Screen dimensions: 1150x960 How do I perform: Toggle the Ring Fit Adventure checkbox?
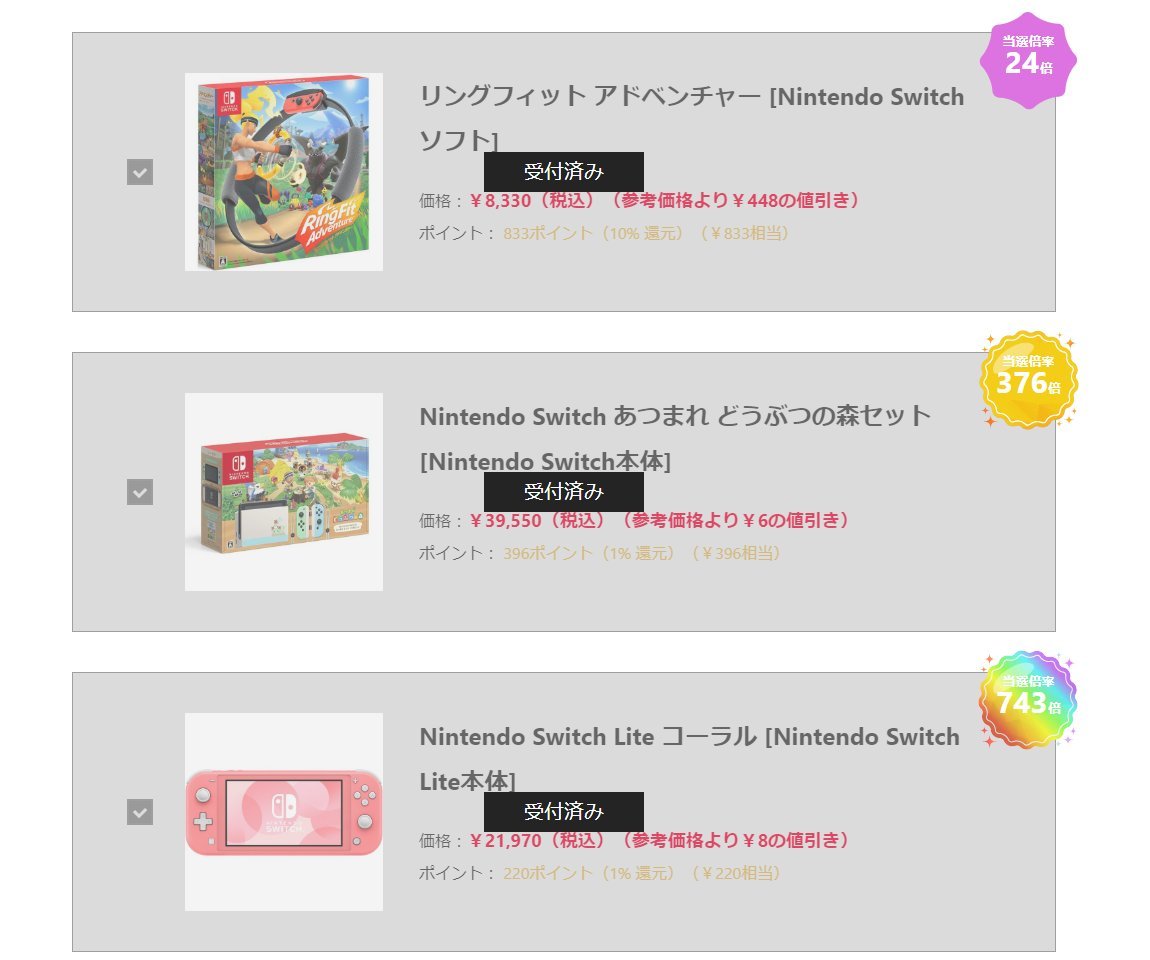click(140, 172)
